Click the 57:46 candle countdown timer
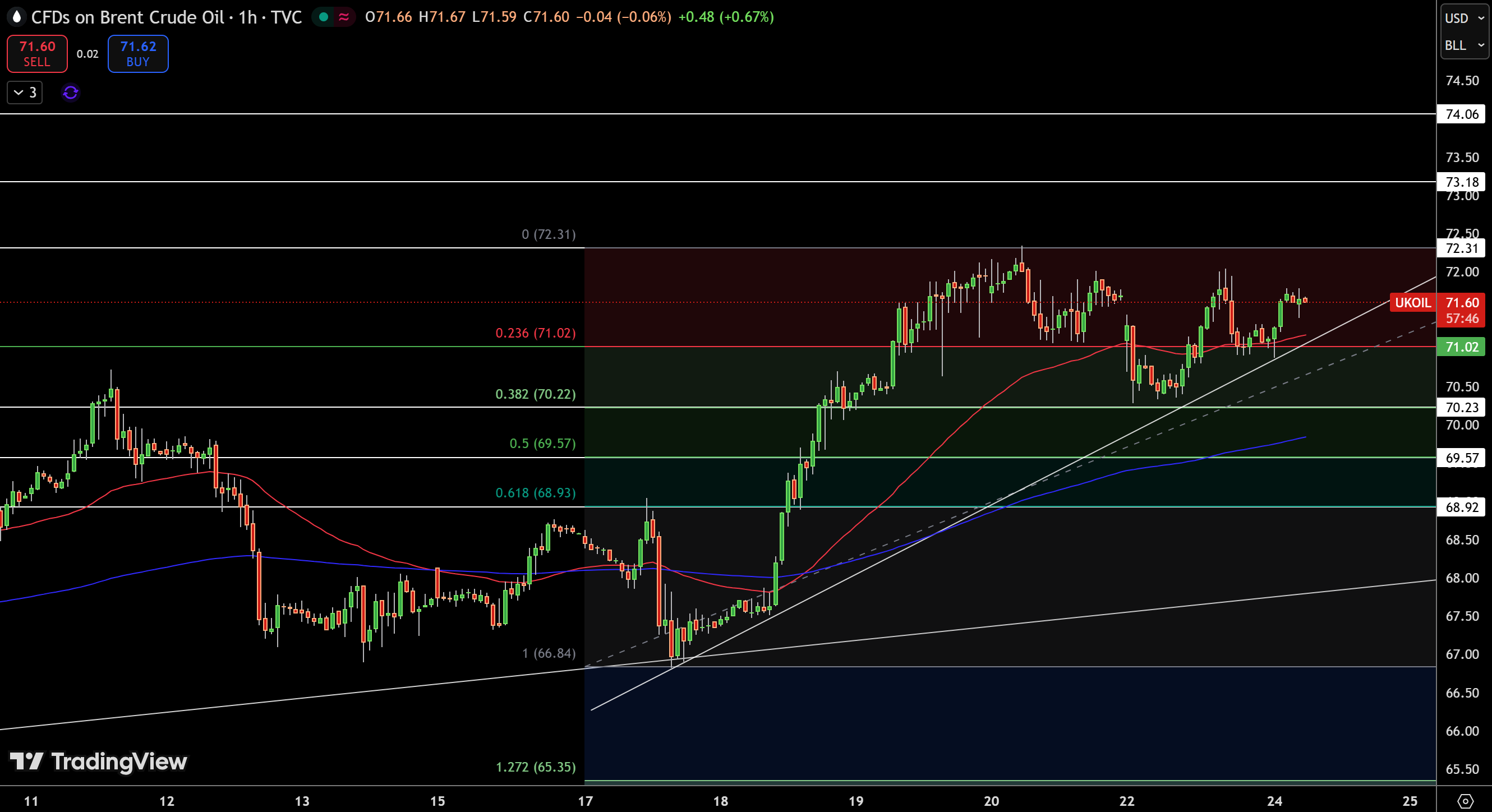1492x812 pixels. coord(1462,319)
